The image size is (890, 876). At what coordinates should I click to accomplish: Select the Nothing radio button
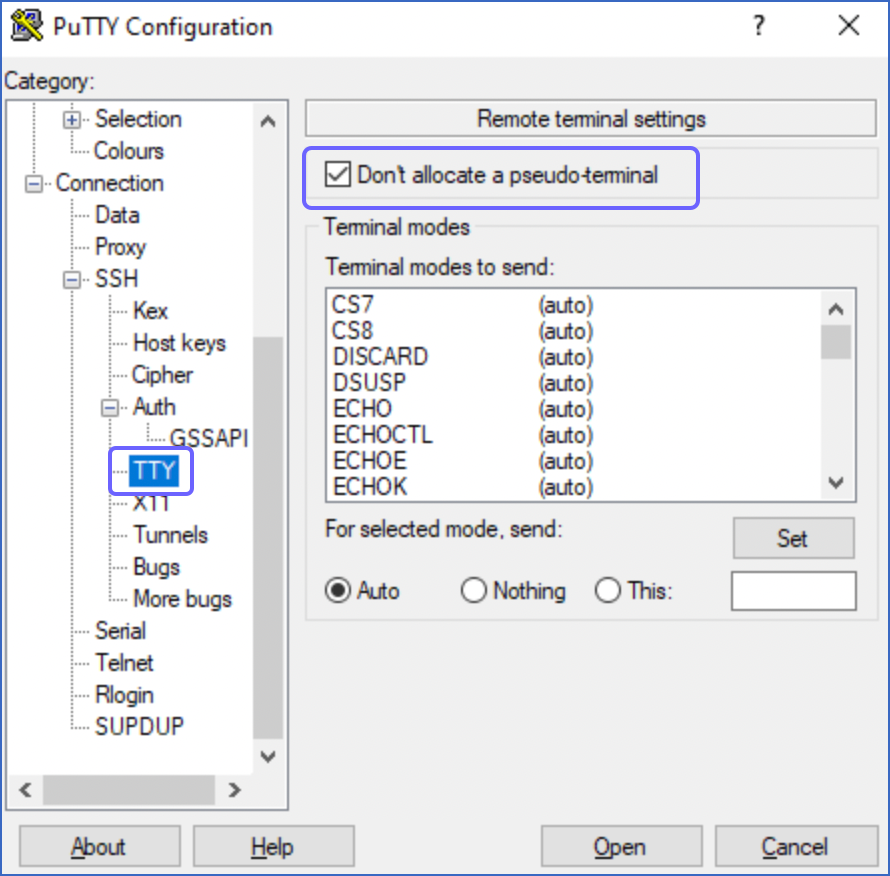[474, 591]
